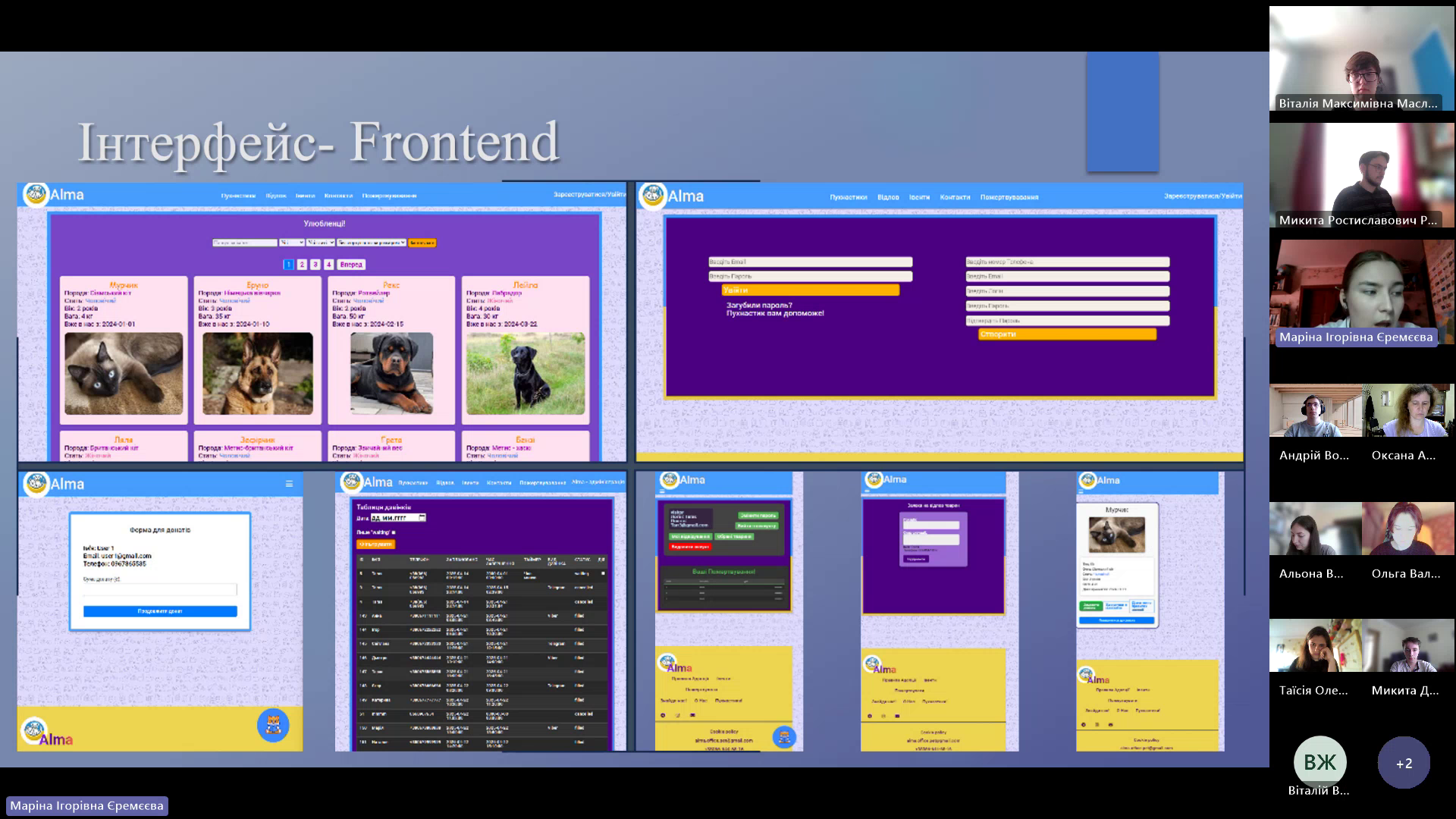Open Пухнастики in the login page navigation

(x=848, y=197)
